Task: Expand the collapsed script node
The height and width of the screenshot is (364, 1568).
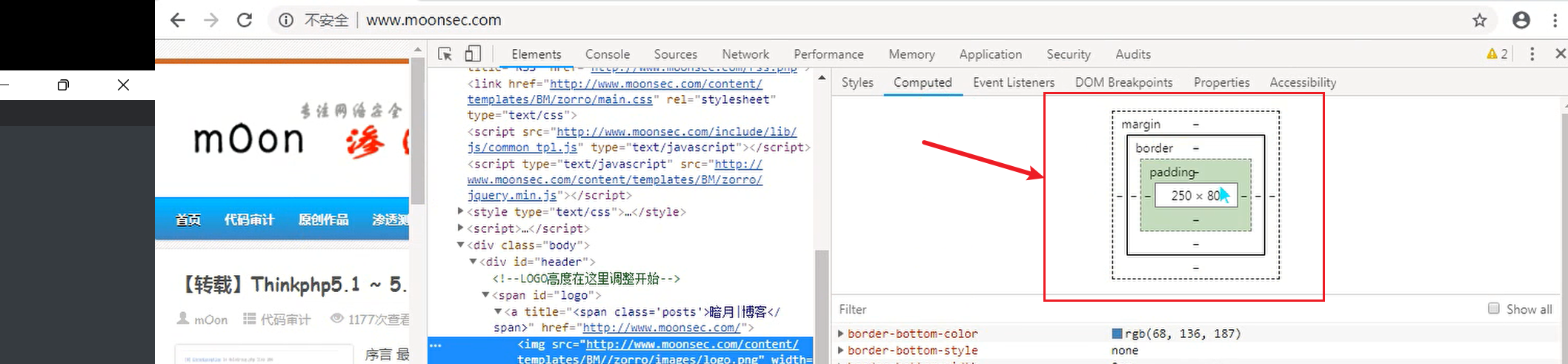Action: (x=460, y=228)
